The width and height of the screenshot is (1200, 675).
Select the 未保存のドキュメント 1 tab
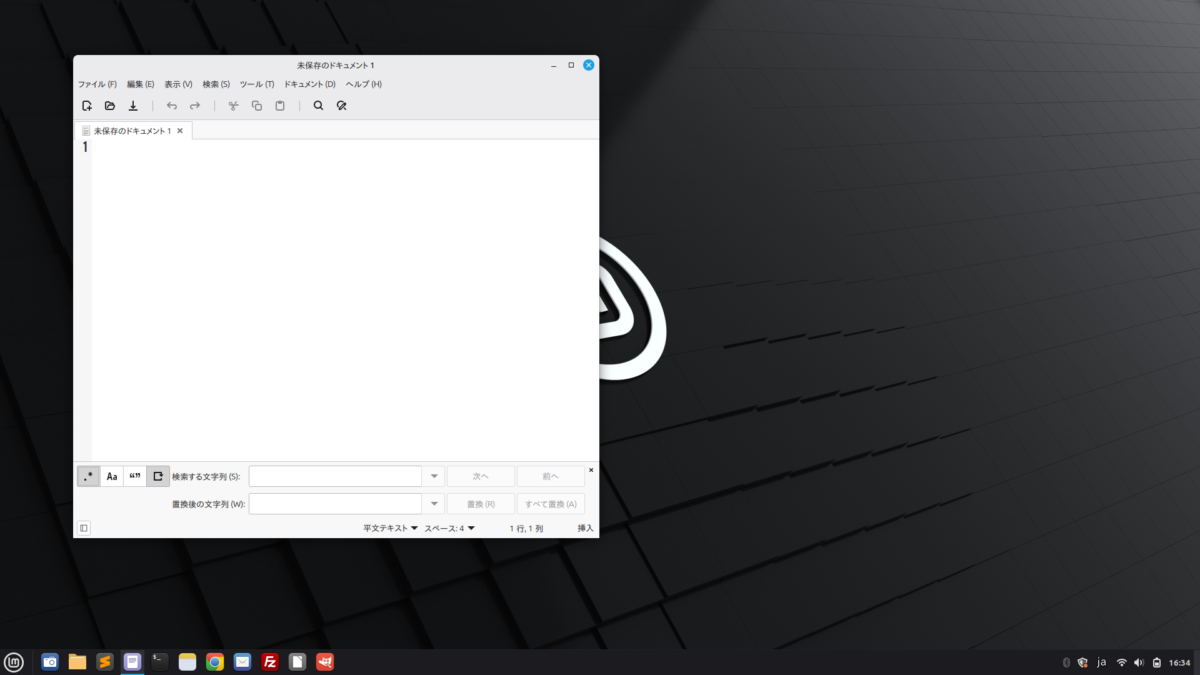pyautogui.click(x=132, y=131)
